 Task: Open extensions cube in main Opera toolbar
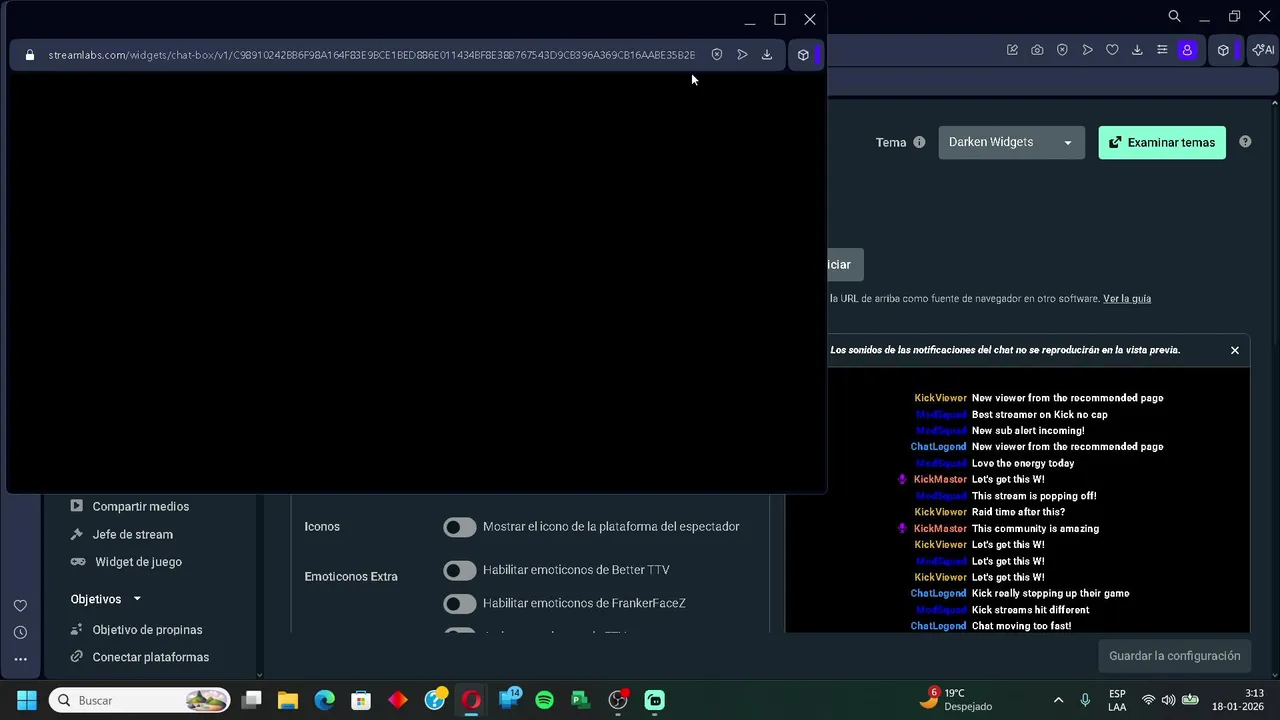(x=1223, y=50)
